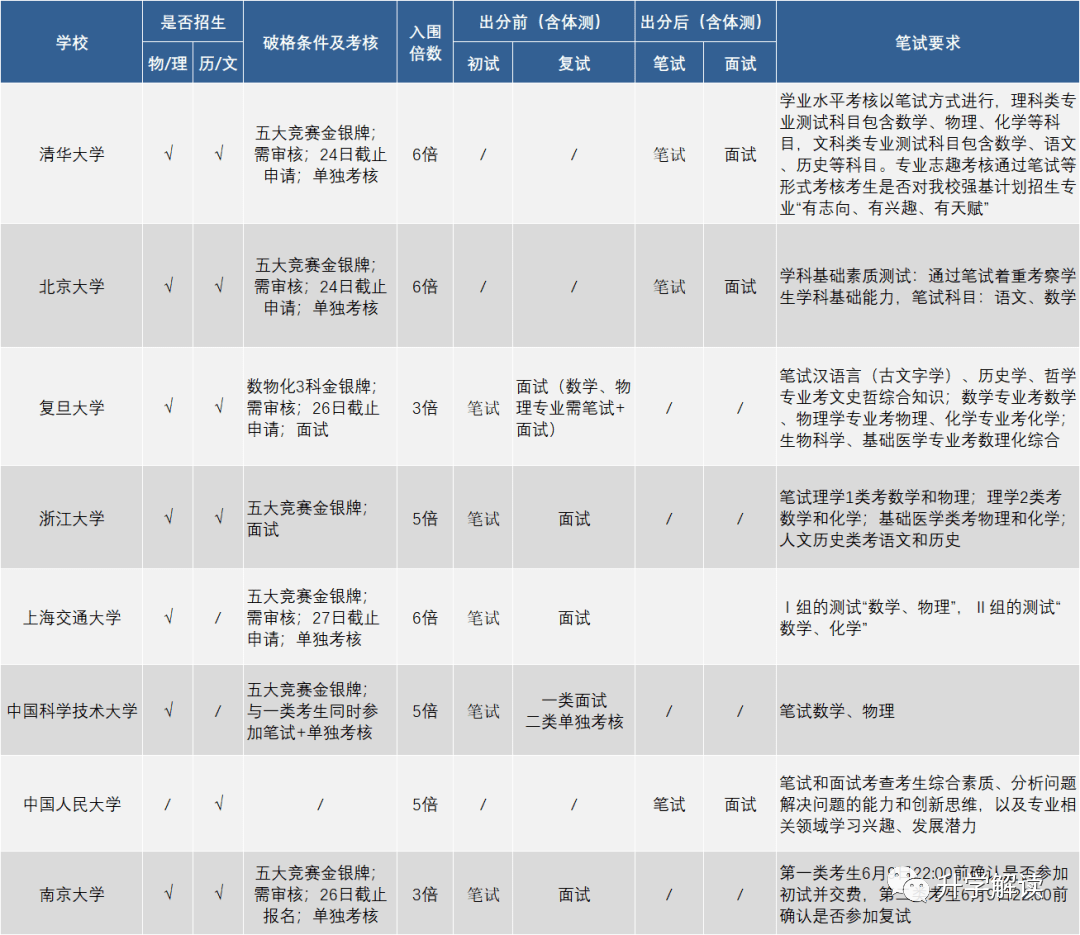Click 中国人民大学 出分后 笔试 cell

point(669,804)
